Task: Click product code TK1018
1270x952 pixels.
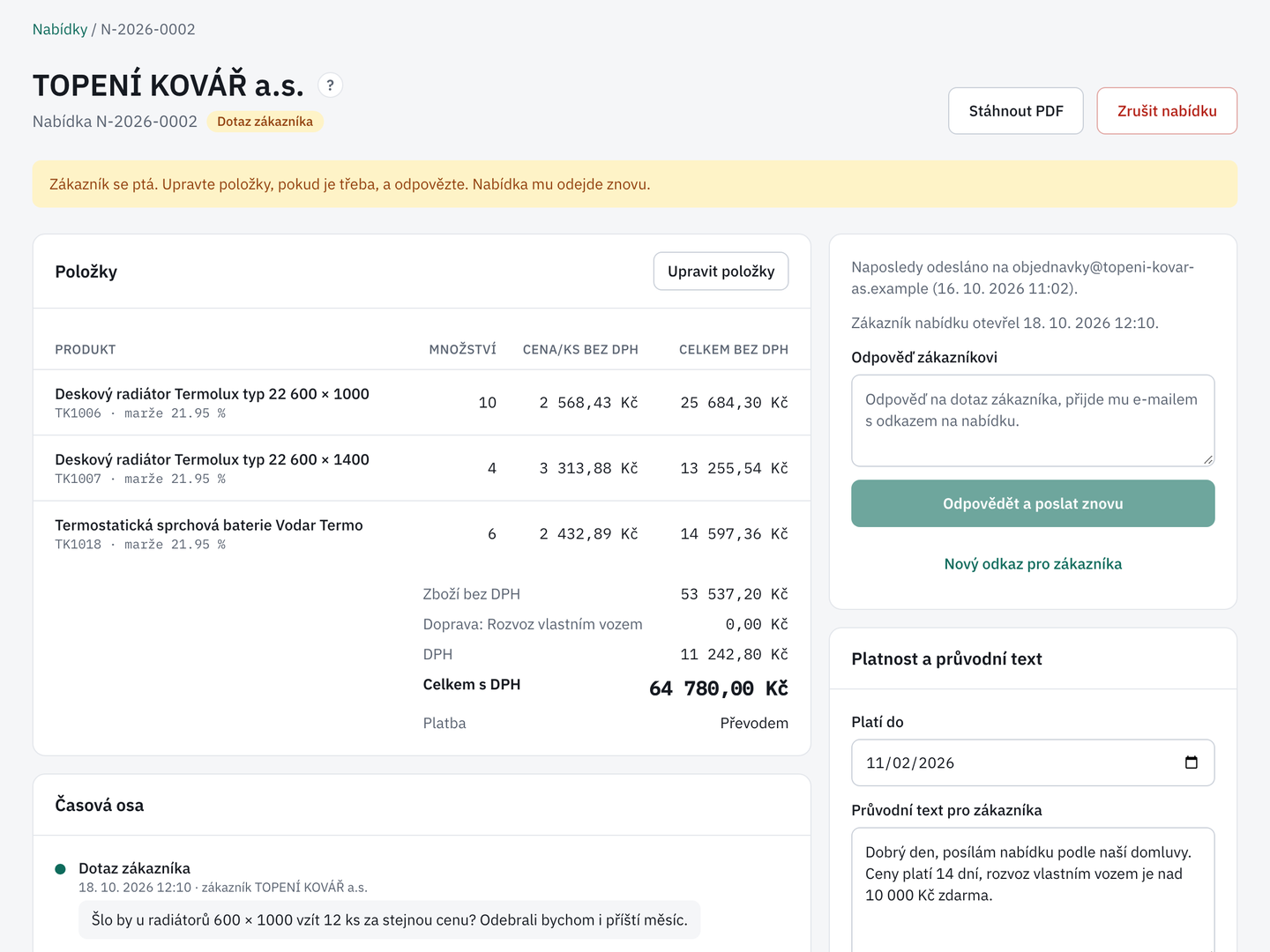Action: (x=78, y=545)
